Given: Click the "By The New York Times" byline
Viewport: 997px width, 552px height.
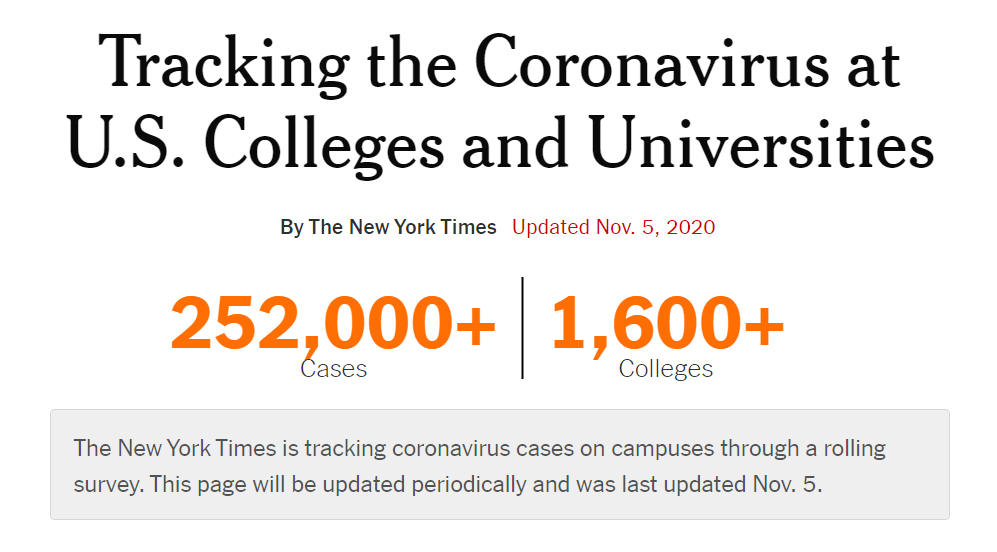Looking at the screenshot, I should pos(388,227).
